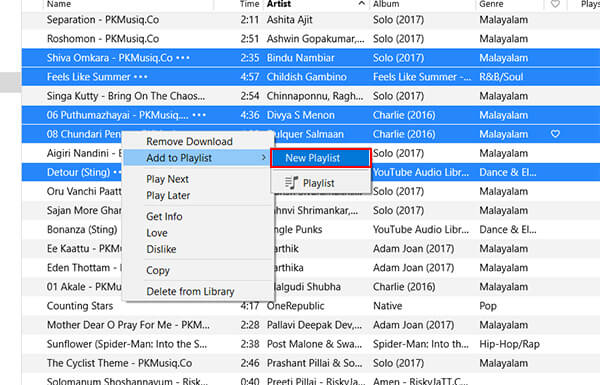Click the 4:17 time of Counting Stars
Screen dimensions: 600x385
249,306
